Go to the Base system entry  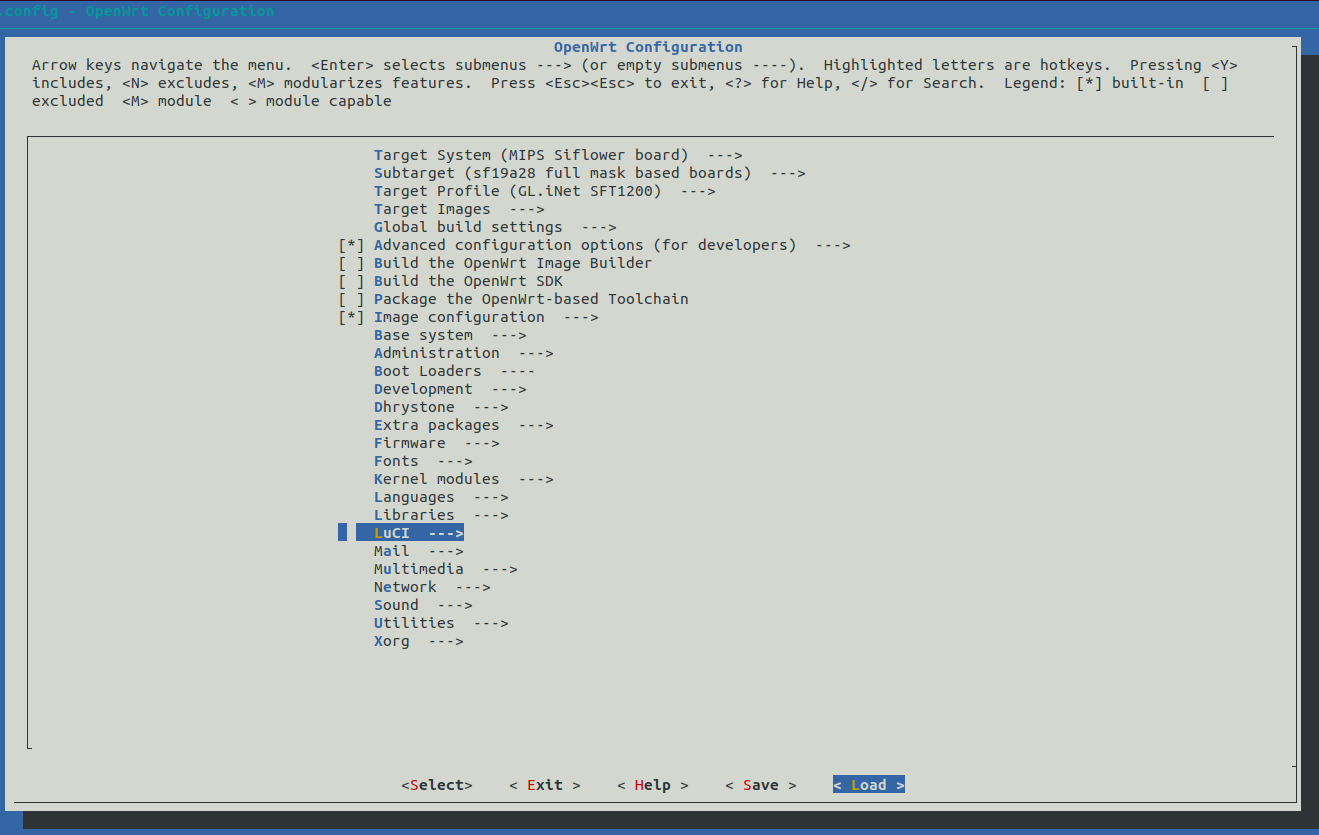(x=449, y=335)
